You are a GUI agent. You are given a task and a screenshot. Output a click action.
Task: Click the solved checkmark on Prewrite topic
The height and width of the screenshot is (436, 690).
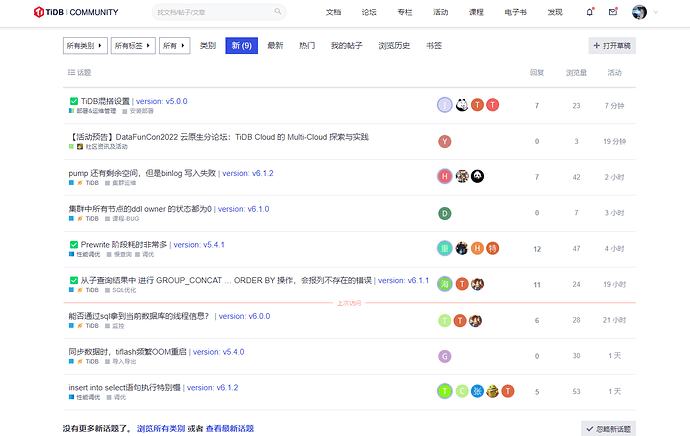tap(73, 245)
